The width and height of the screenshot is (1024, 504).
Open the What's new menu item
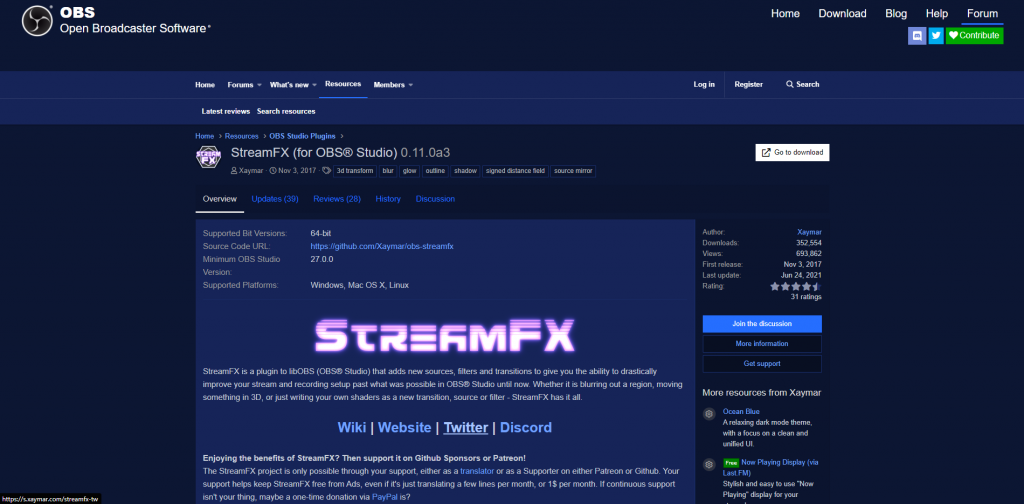[289, 85]
